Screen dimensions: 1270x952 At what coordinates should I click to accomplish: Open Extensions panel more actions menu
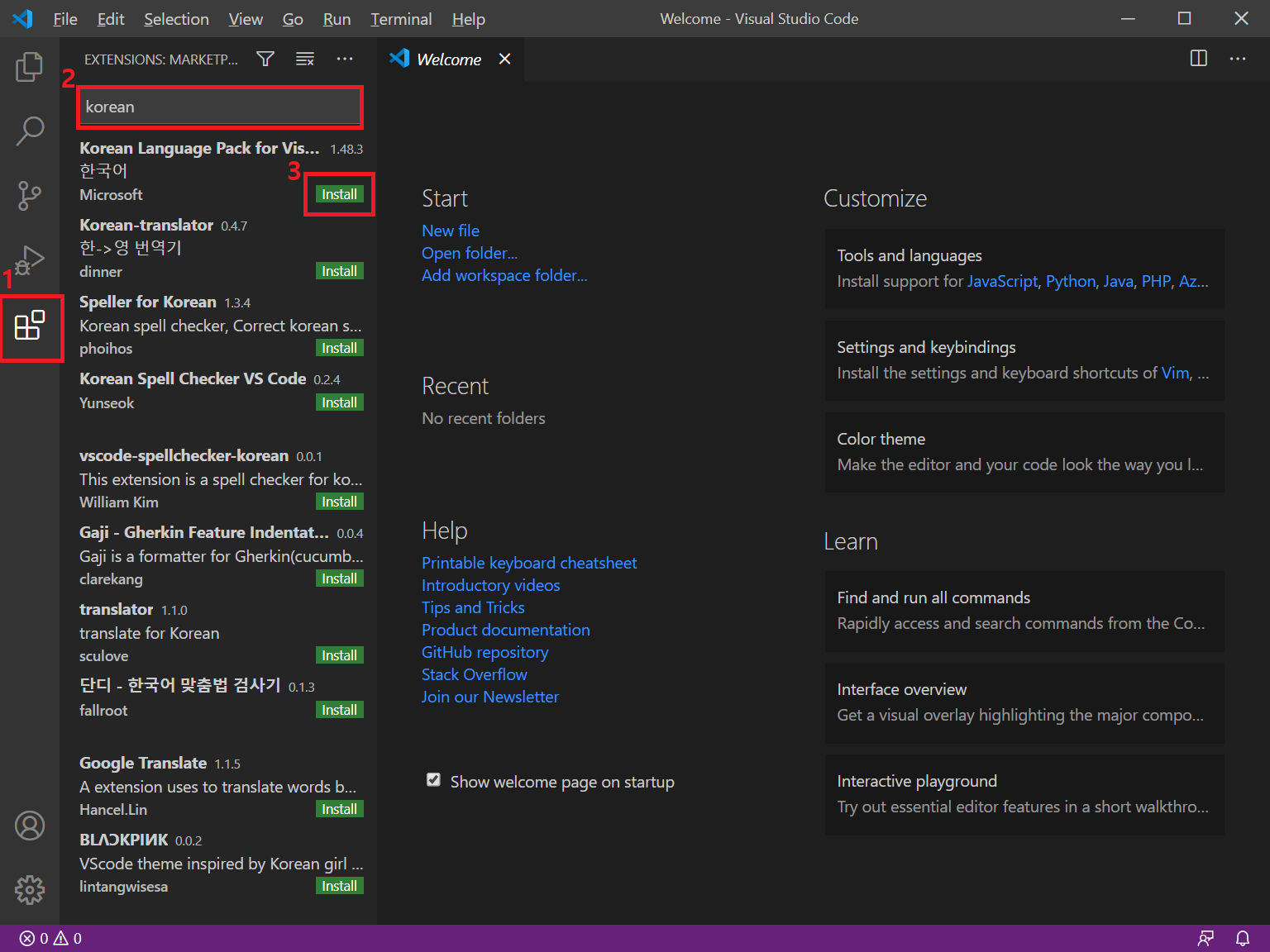(345, 59)
